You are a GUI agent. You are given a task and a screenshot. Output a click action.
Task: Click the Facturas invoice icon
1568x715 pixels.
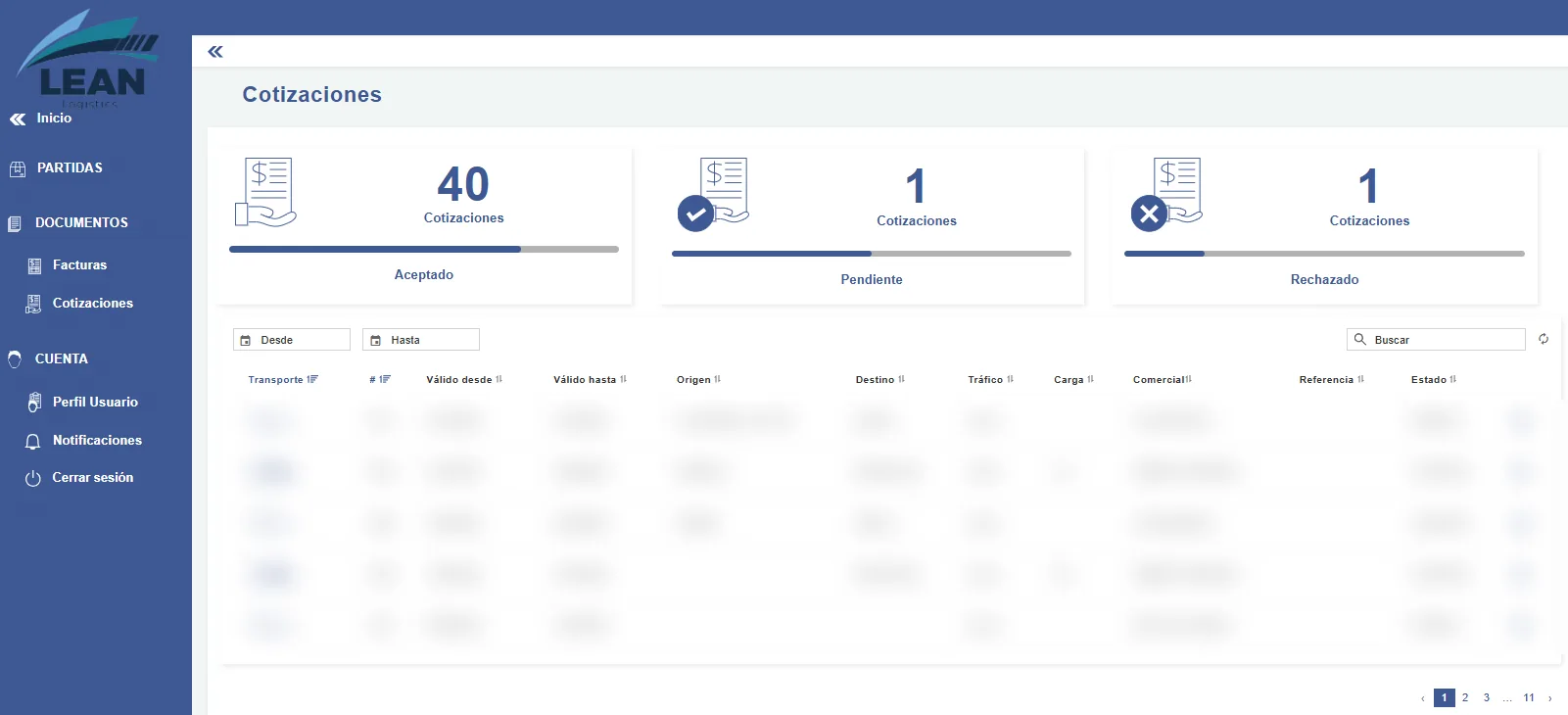tap(34, 265)
